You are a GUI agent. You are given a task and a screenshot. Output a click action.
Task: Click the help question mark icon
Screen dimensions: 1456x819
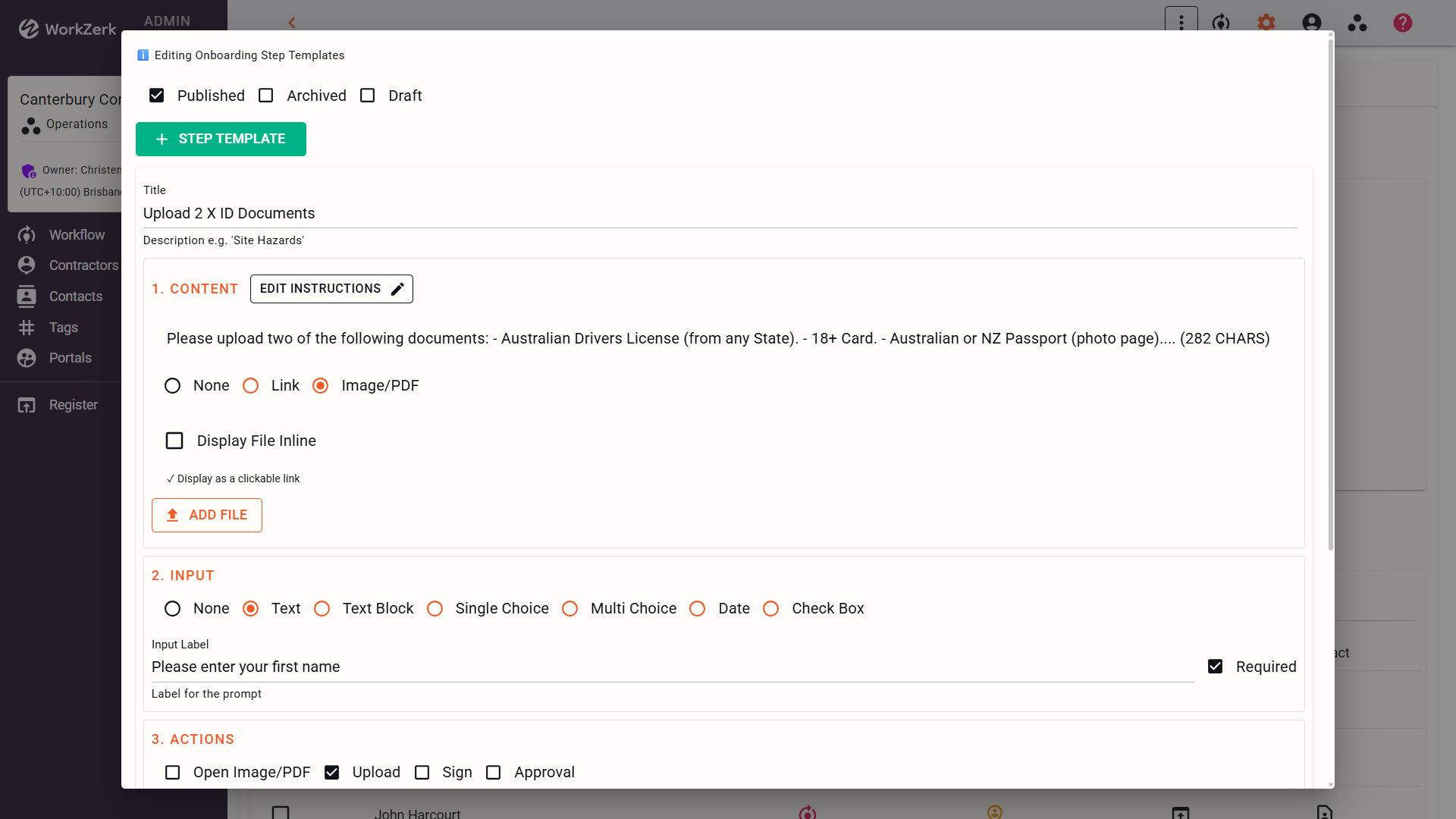click(x=1402, y=23)
